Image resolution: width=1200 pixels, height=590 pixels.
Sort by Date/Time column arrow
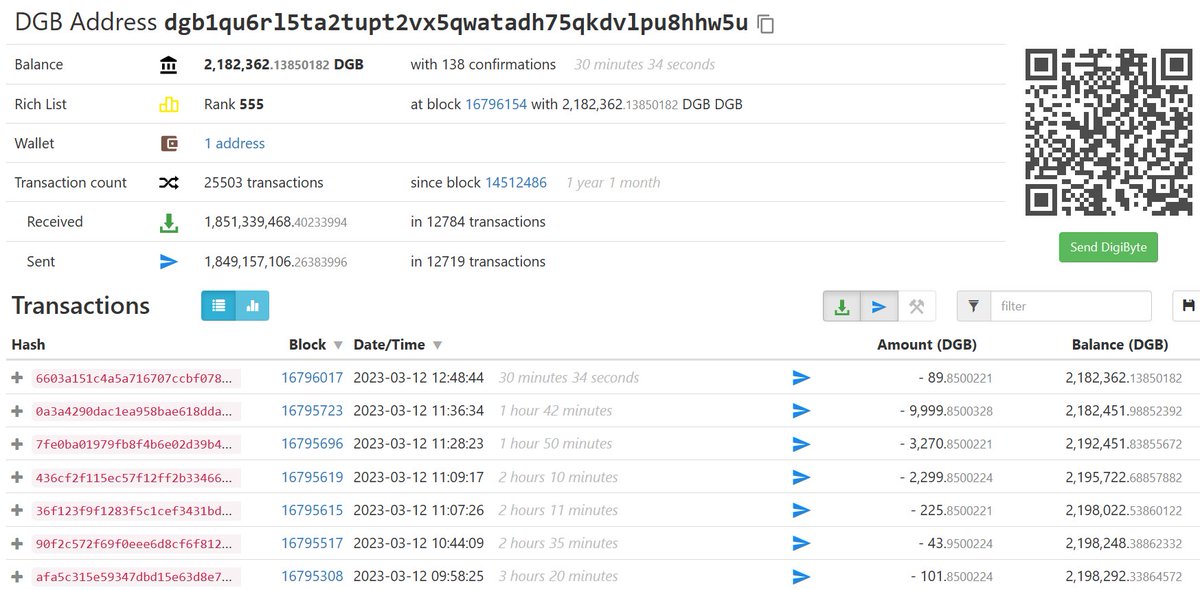pos(437,345)
